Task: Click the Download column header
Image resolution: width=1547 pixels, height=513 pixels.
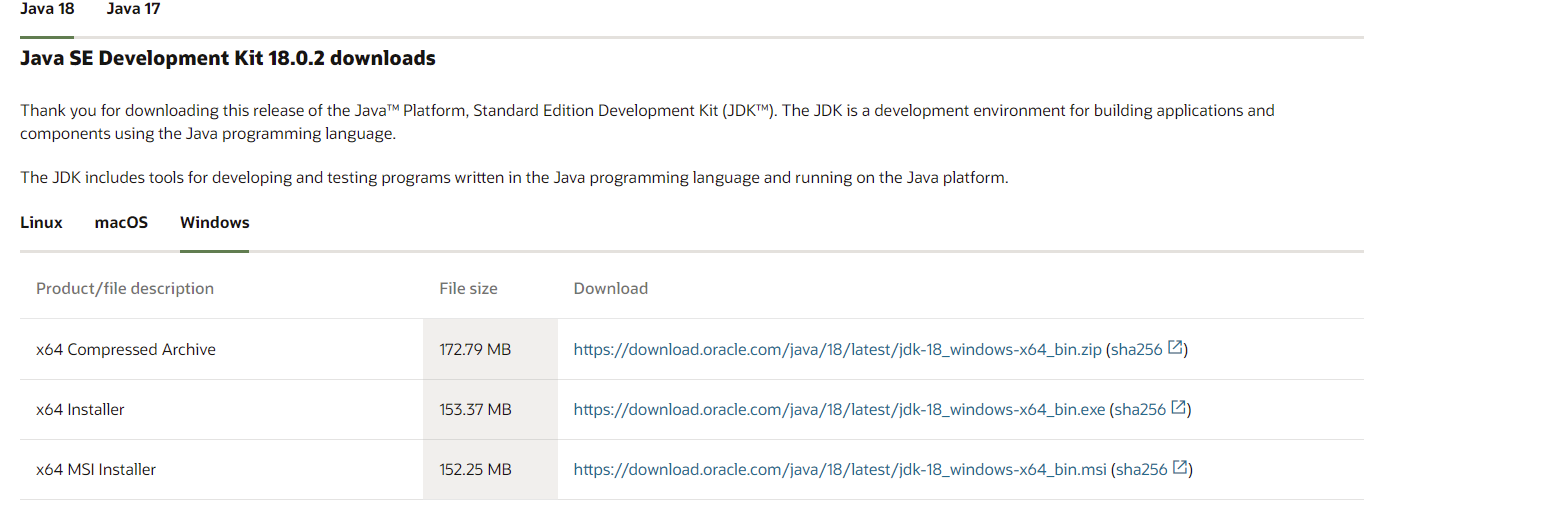Action: pos(611,288)
